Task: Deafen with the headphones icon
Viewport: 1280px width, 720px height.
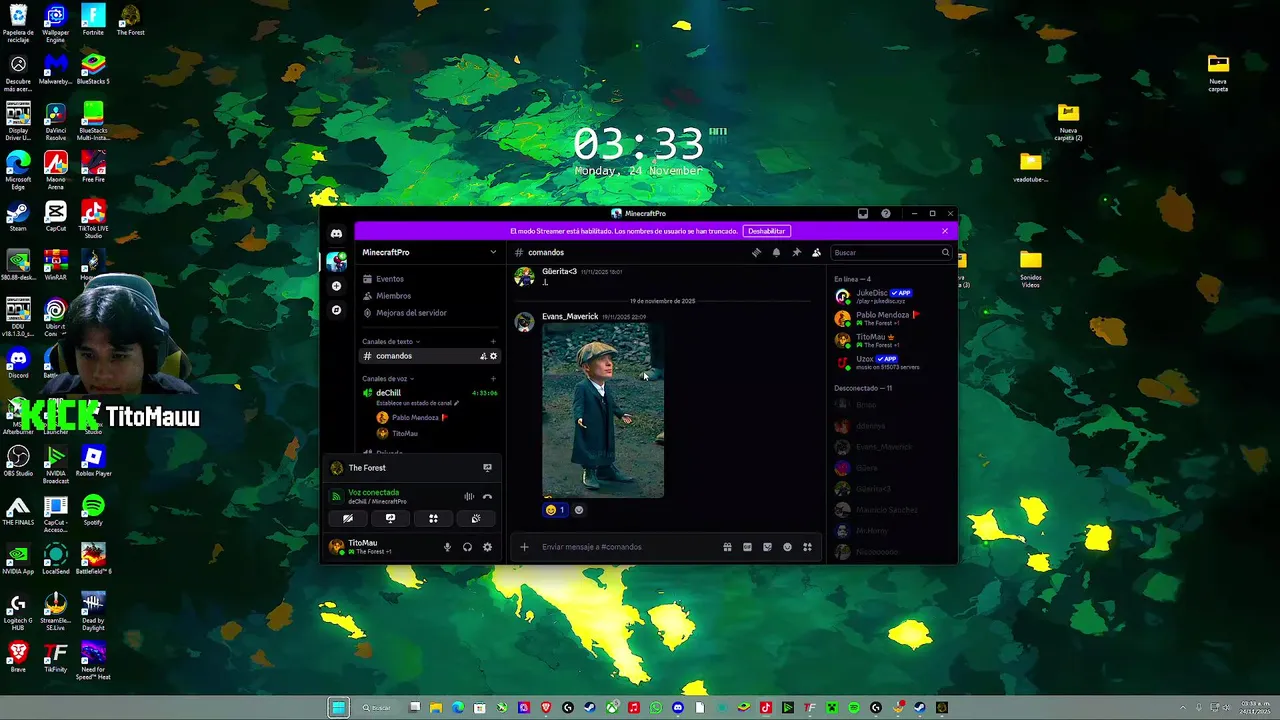Action: click(467, 547)
